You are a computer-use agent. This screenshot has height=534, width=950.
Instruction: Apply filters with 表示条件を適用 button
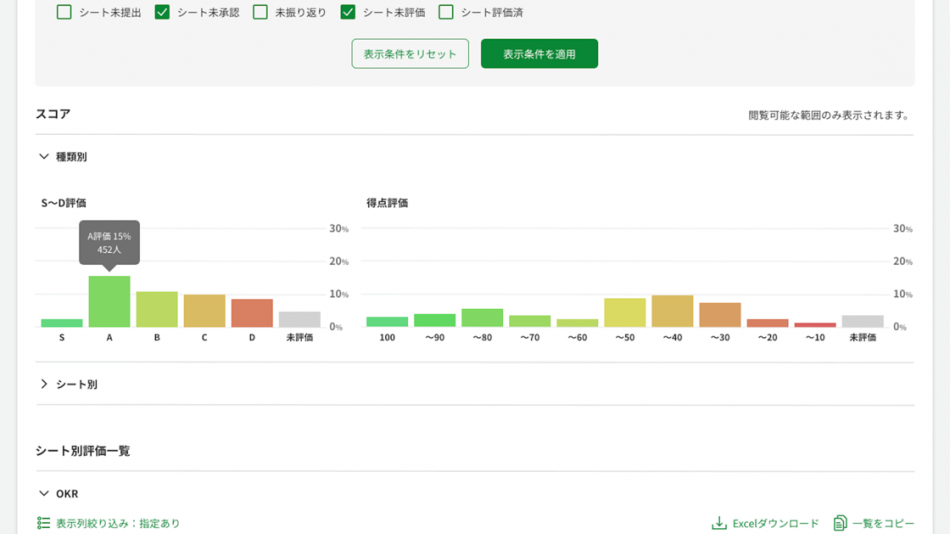tap(539, 54)
